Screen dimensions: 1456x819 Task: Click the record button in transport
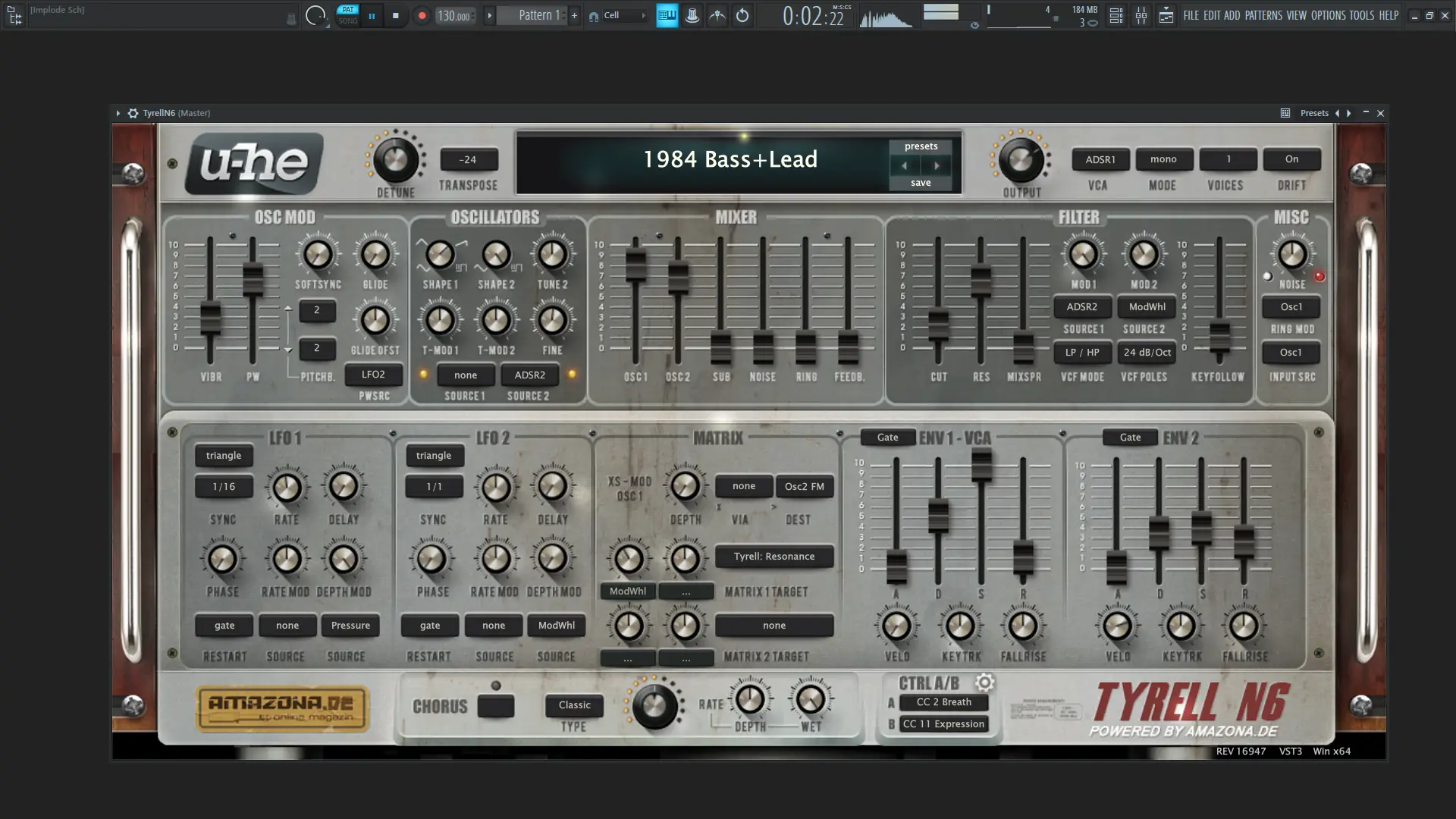pos(422,15)
